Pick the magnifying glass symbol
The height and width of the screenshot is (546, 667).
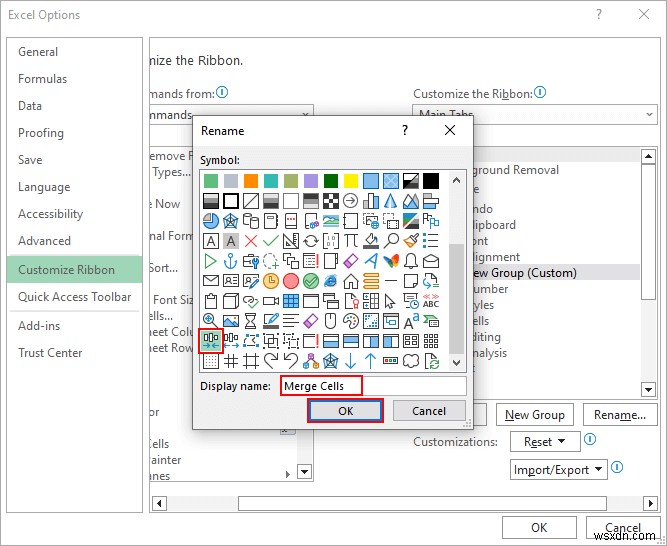(391, 241)
